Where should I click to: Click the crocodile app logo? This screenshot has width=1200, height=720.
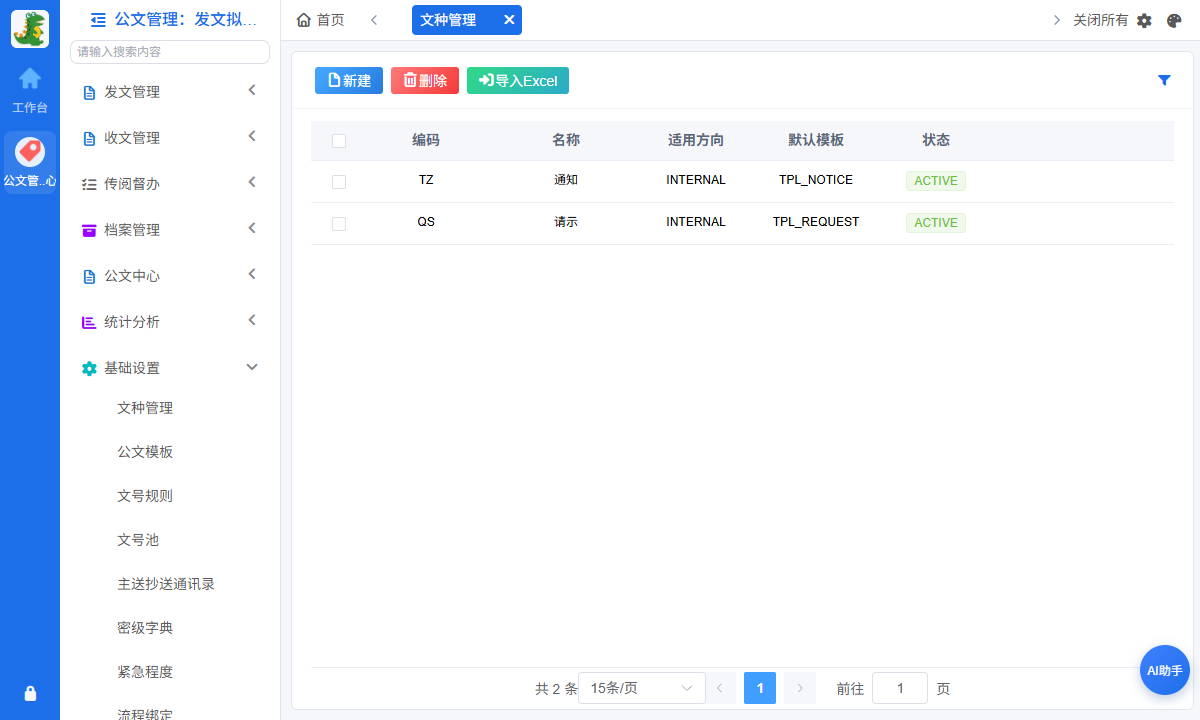point(30,28)
